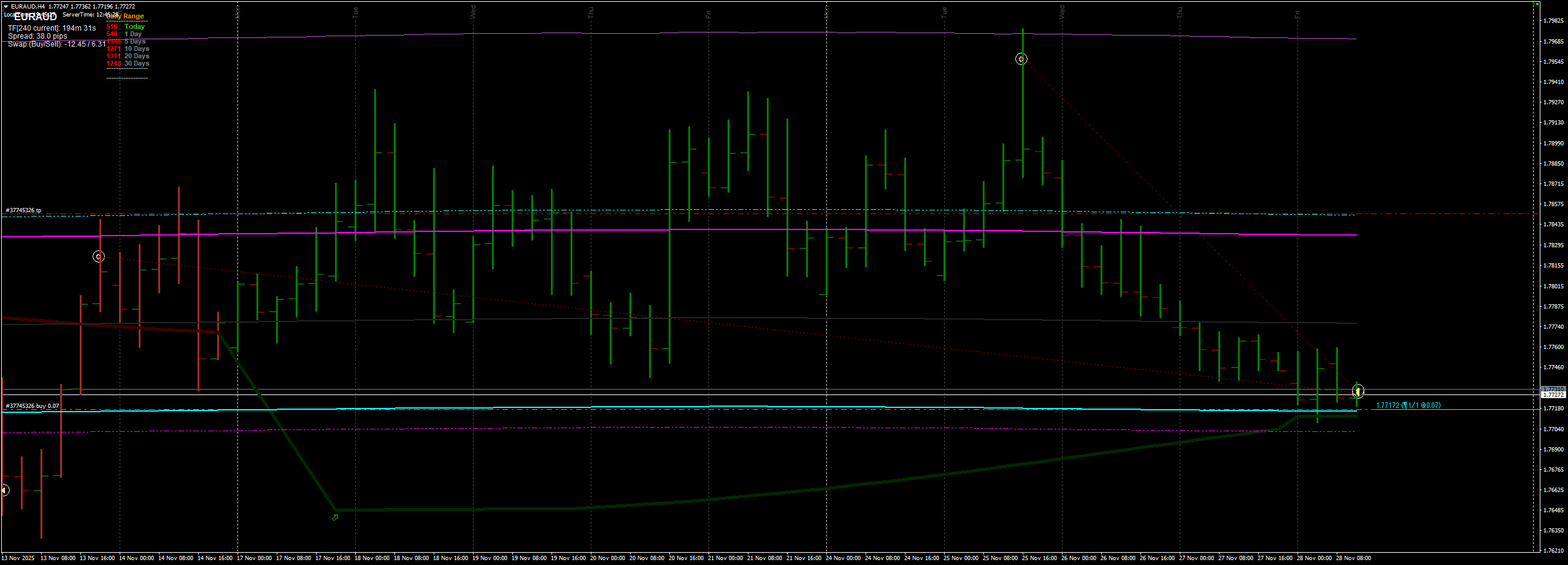Click the current price tag 1.77272
The width and height of the screenshot is (1568, 565).
point(1553,395)
